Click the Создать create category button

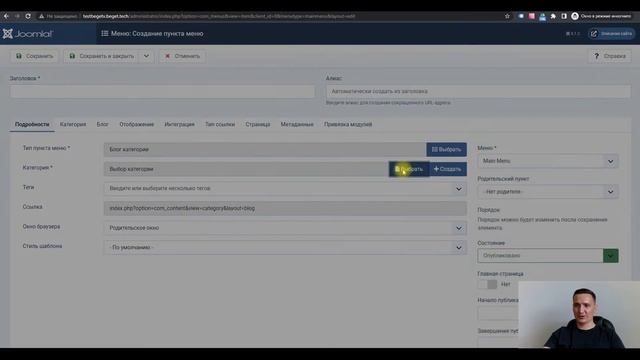(448, 169)
